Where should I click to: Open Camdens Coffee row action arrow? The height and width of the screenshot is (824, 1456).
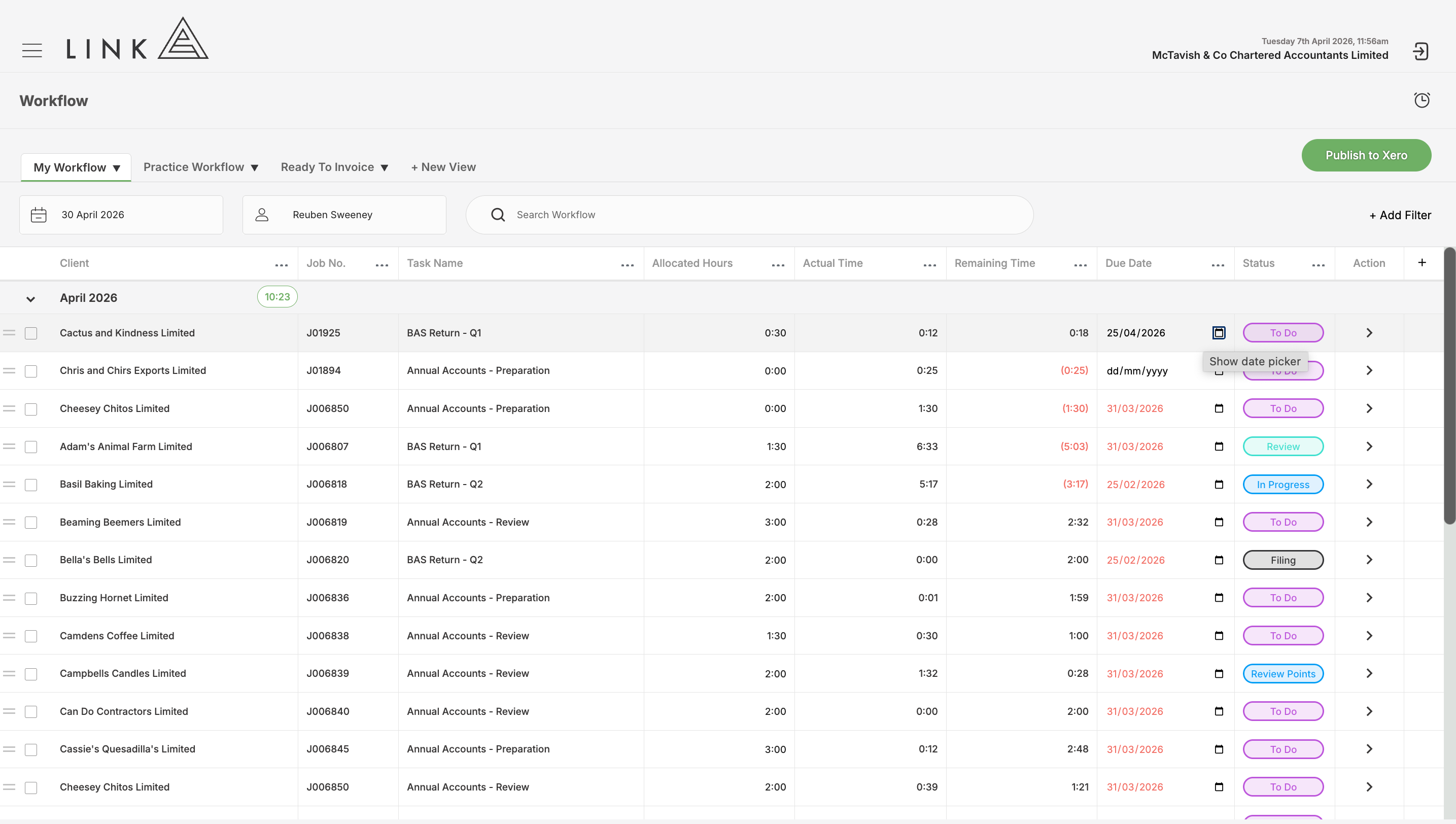[x=1369, y=636]
